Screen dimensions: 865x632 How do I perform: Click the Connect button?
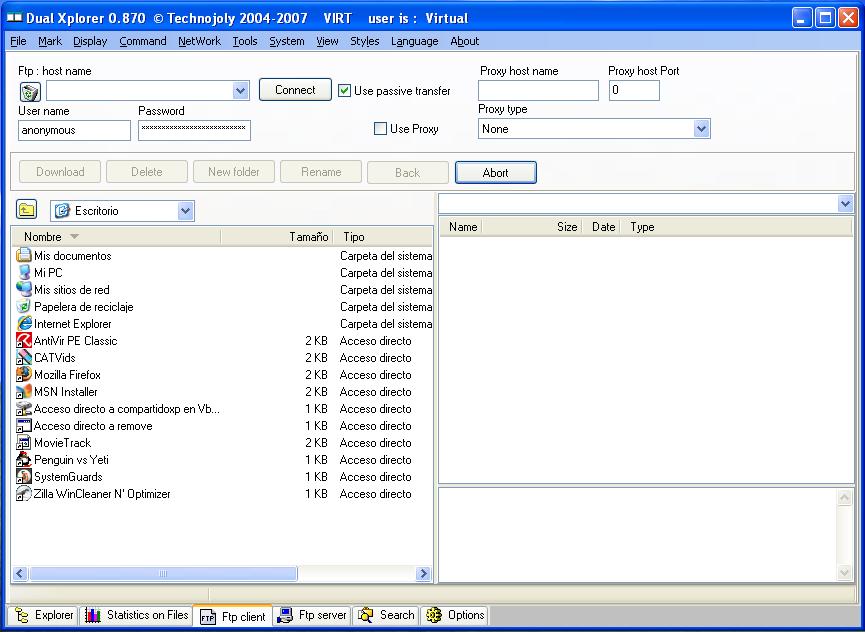click(295, 90)
